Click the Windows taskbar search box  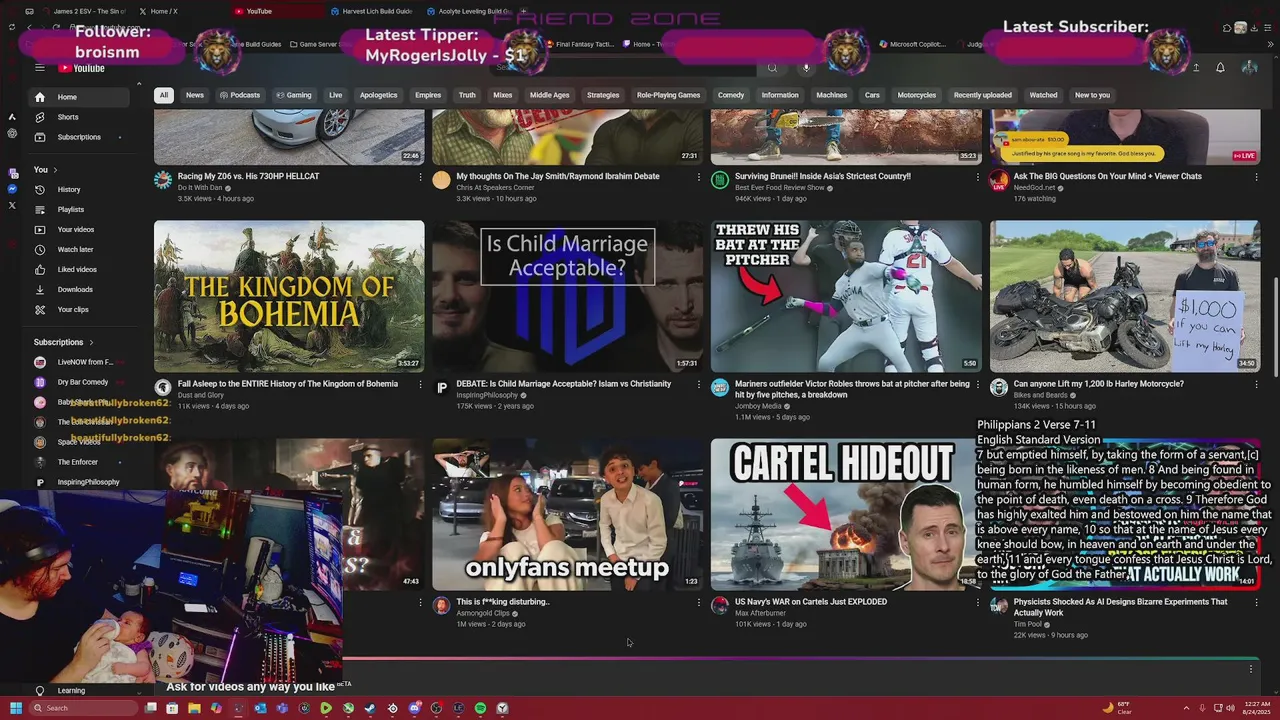83,708
